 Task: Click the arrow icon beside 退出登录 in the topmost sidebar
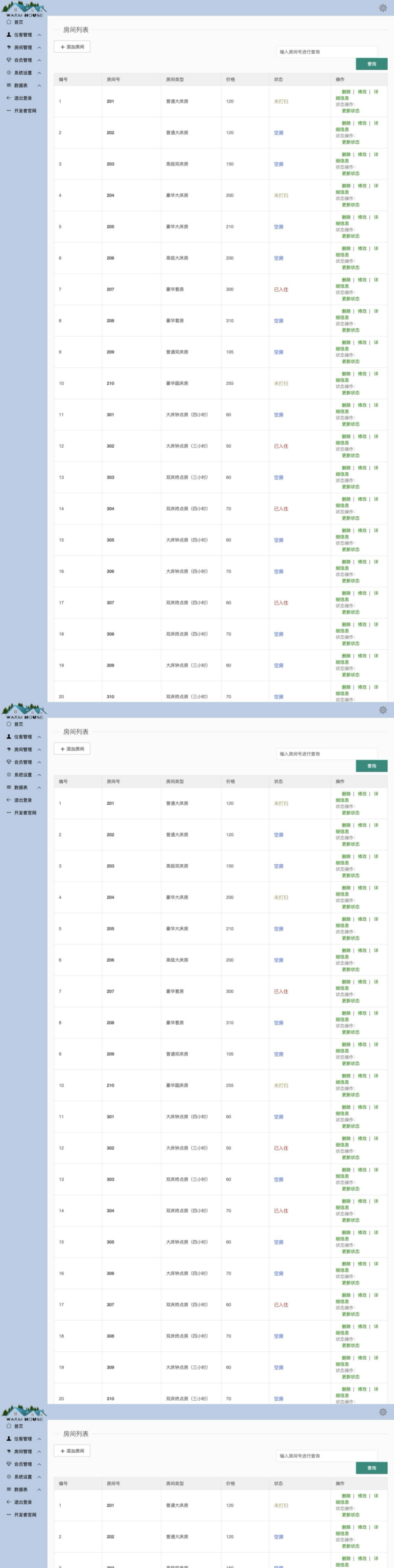[x=9, y=98]
